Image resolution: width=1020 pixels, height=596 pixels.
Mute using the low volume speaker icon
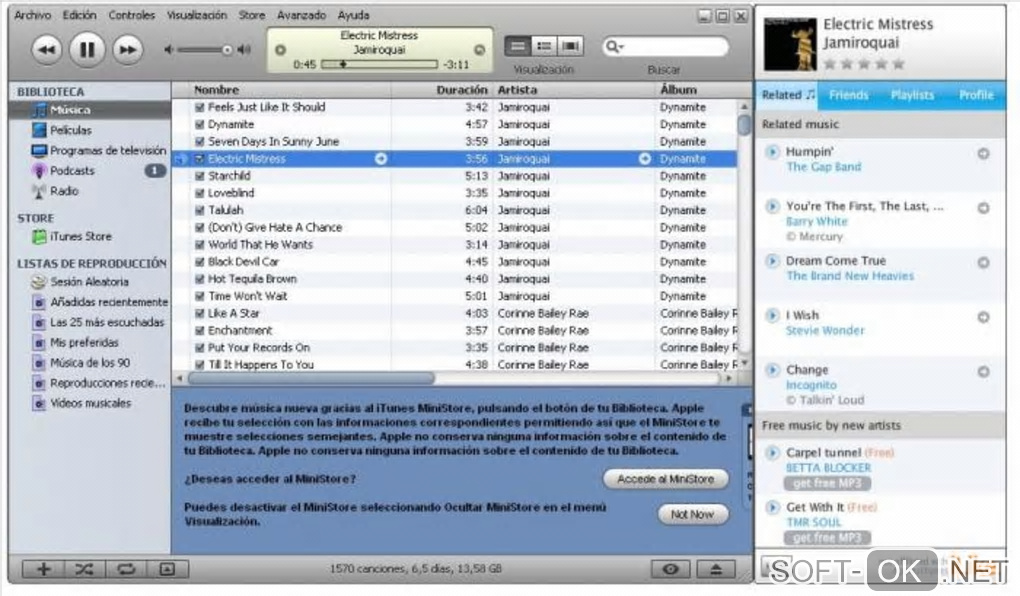click(x=169, y=49)
